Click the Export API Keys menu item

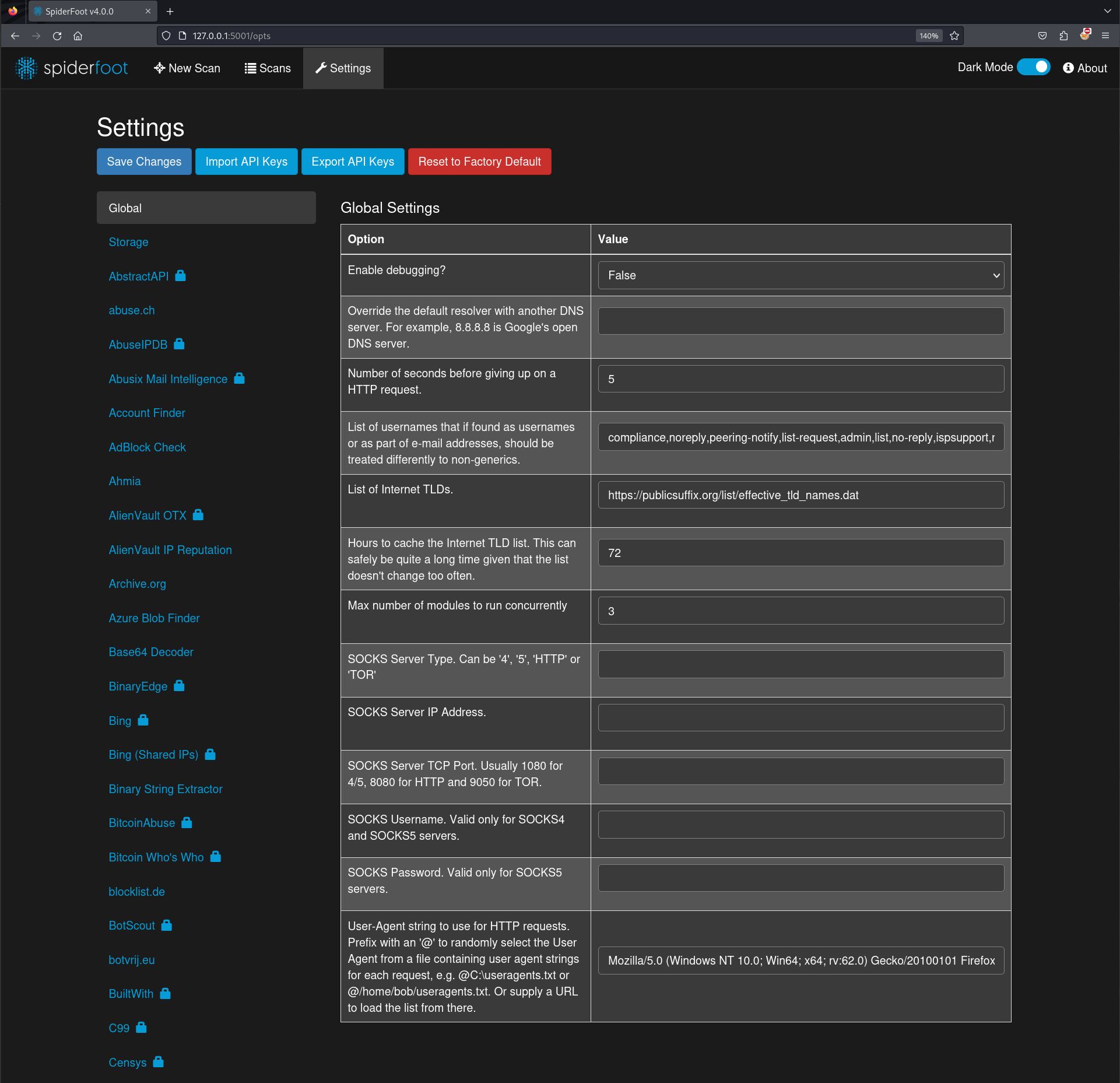[x=352, y=161]
